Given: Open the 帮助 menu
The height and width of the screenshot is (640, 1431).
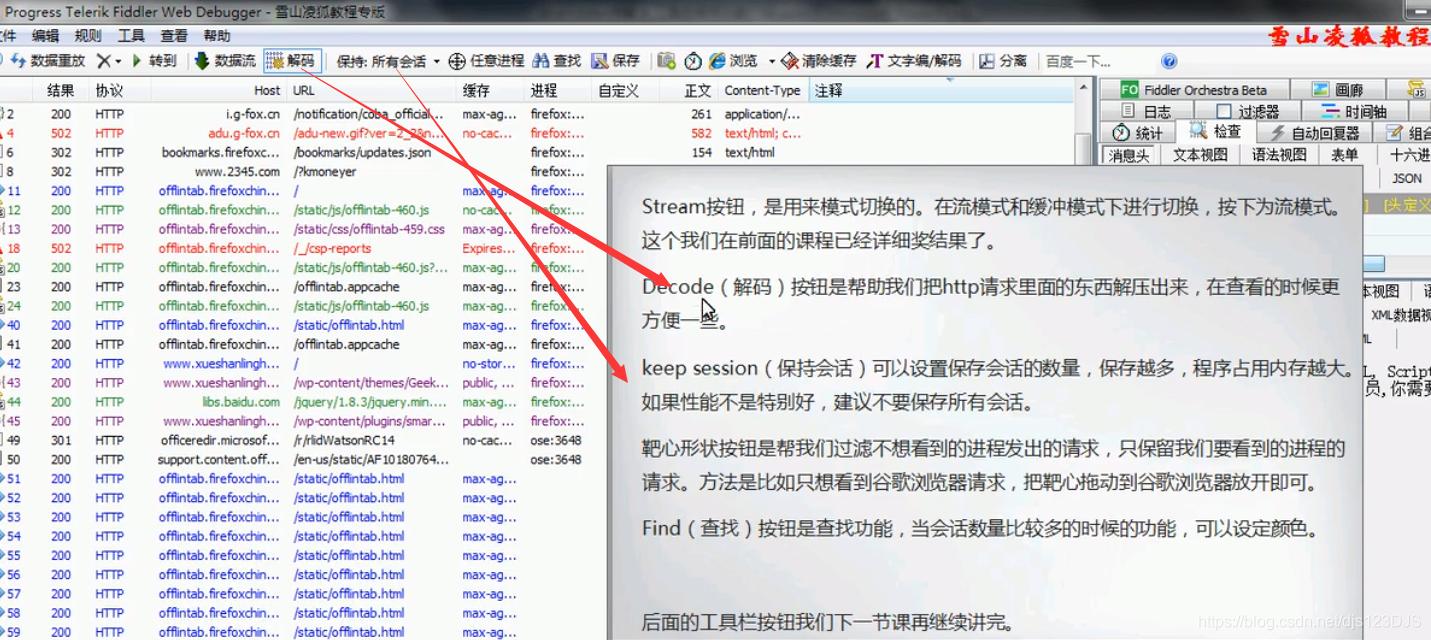Looking at the screenshot, I should (x=217, y=35).
